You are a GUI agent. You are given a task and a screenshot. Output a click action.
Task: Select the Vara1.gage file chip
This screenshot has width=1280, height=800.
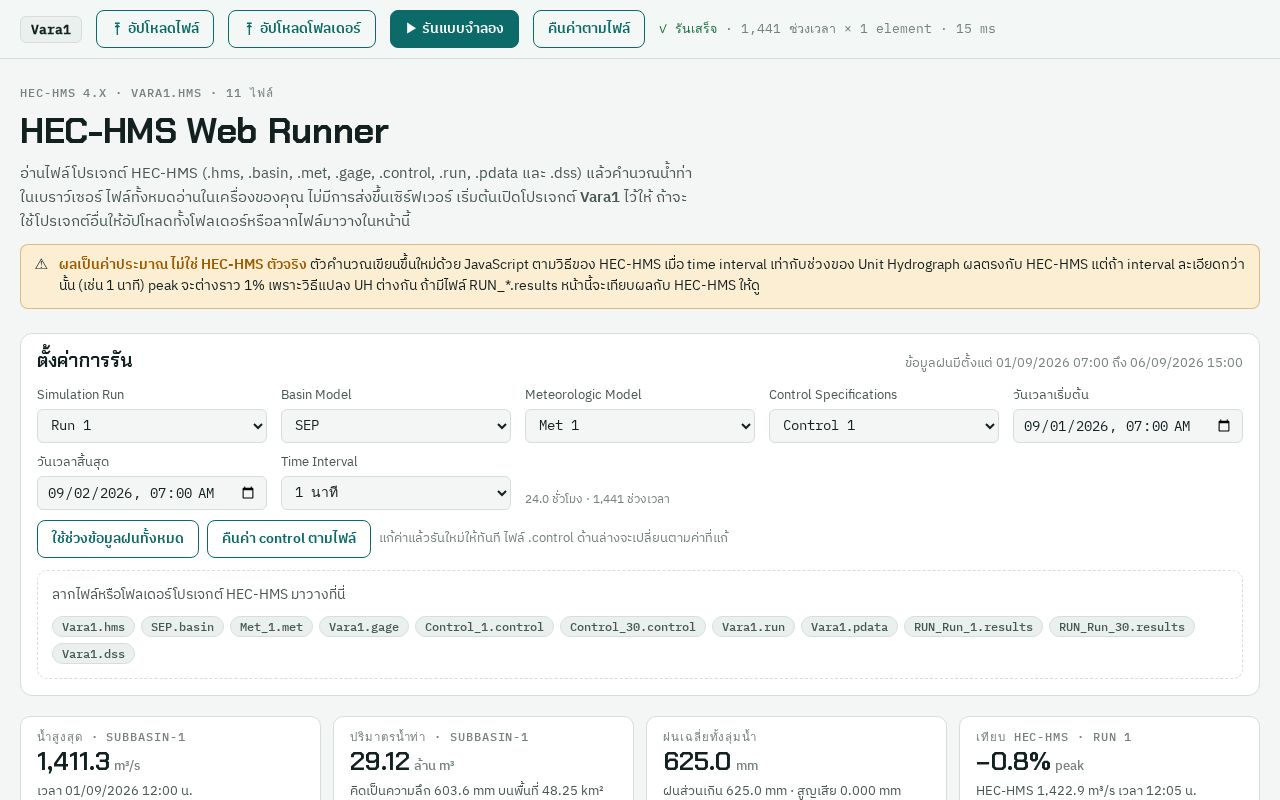pos(364,627)
